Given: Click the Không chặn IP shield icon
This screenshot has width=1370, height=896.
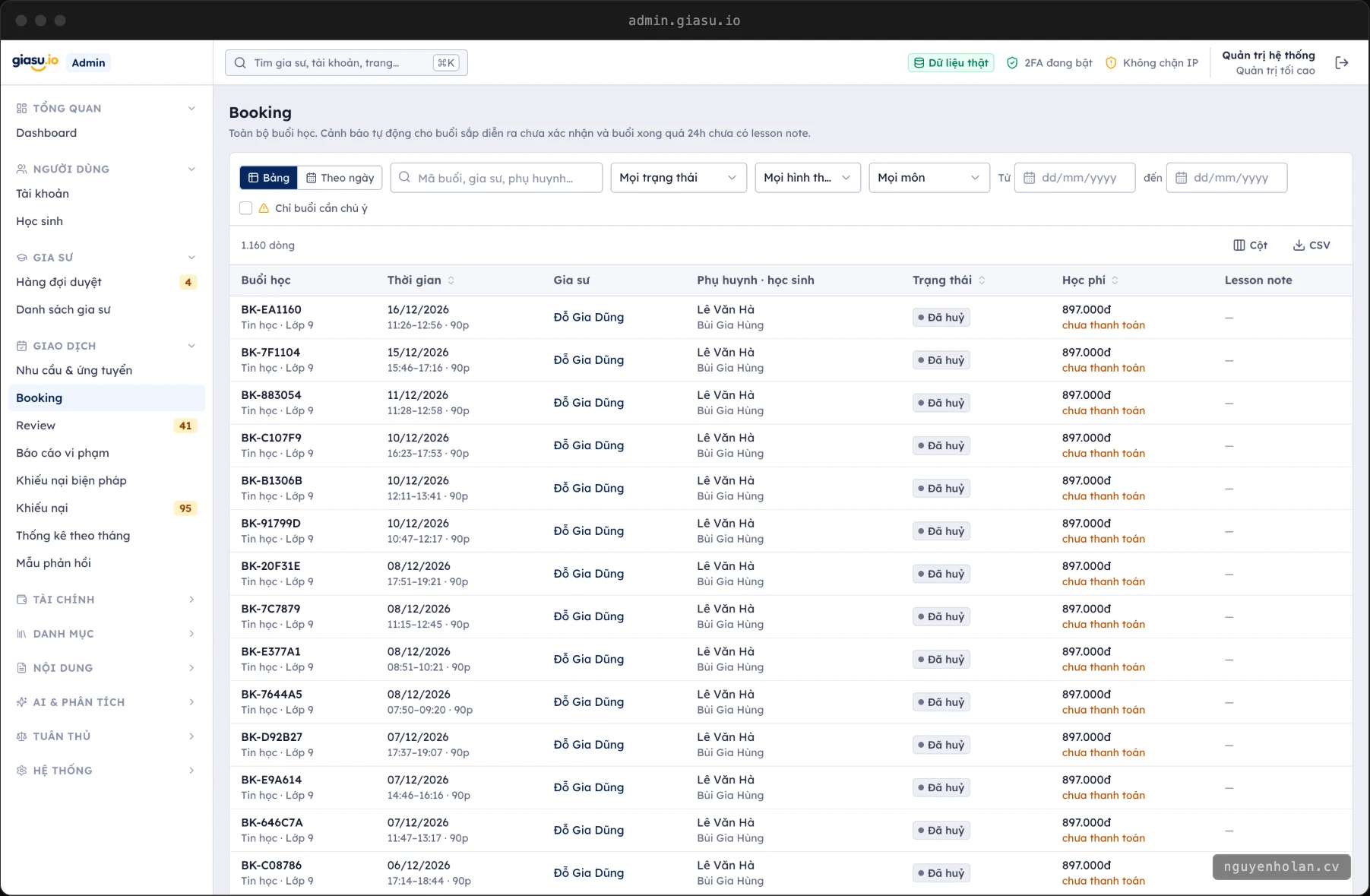Looking at the screenshot, I should [1111, 63].
